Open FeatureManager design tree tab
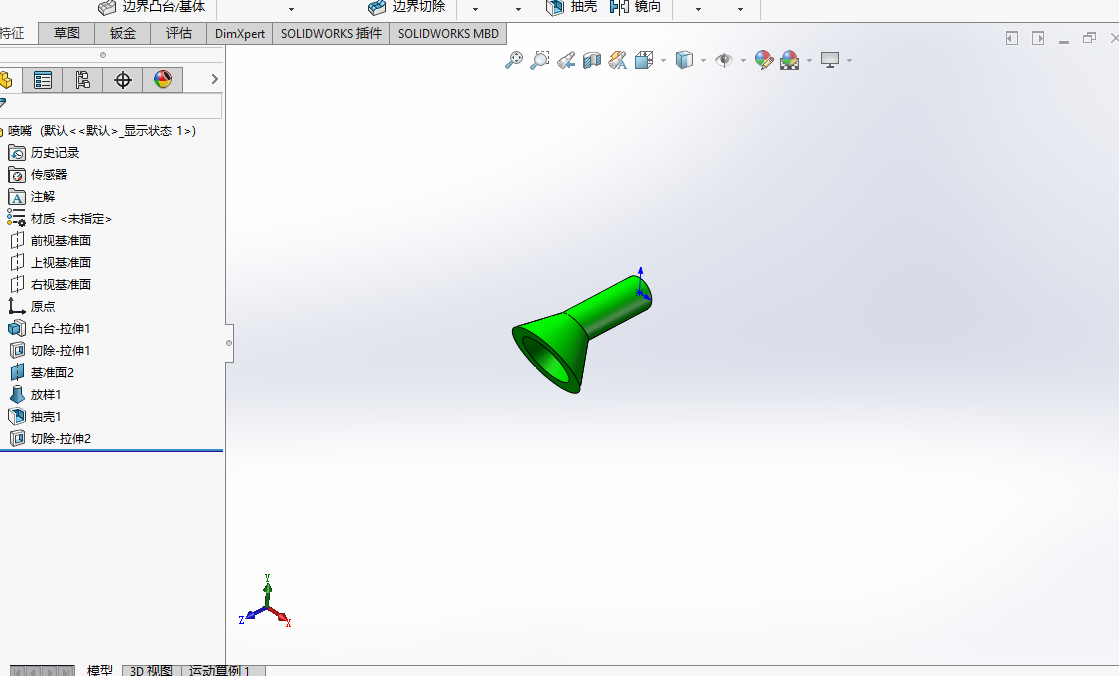This screenshot has height=676, width=1119. [9, 80]
